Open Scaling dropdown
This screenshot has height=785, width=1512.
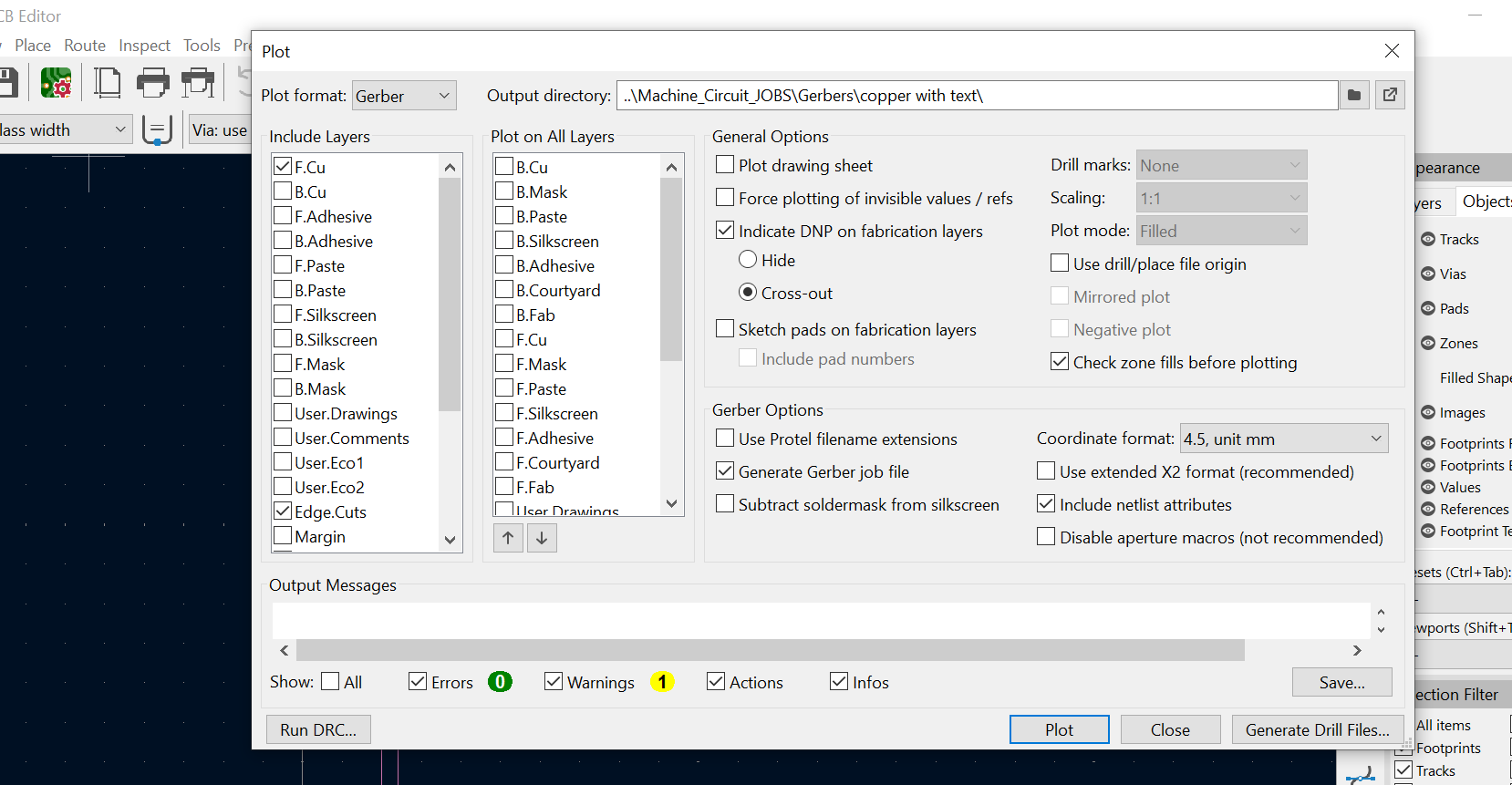pos(1221,198)
